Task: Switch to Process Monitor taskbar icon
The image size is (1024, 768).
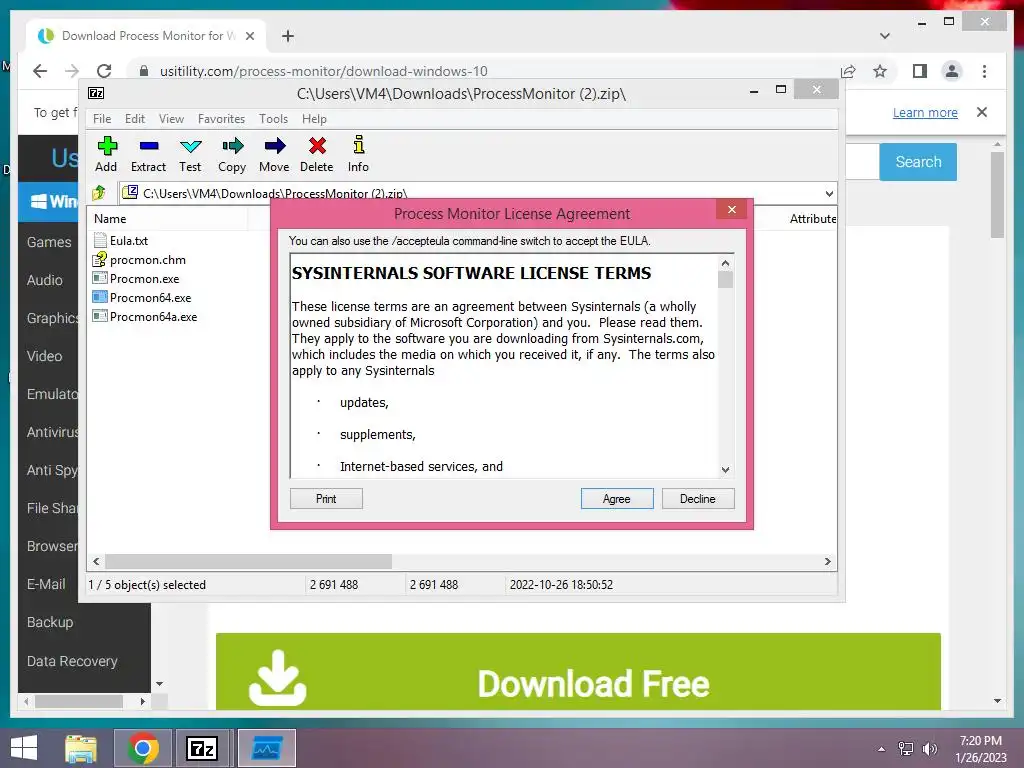Action: pos(266,748)
